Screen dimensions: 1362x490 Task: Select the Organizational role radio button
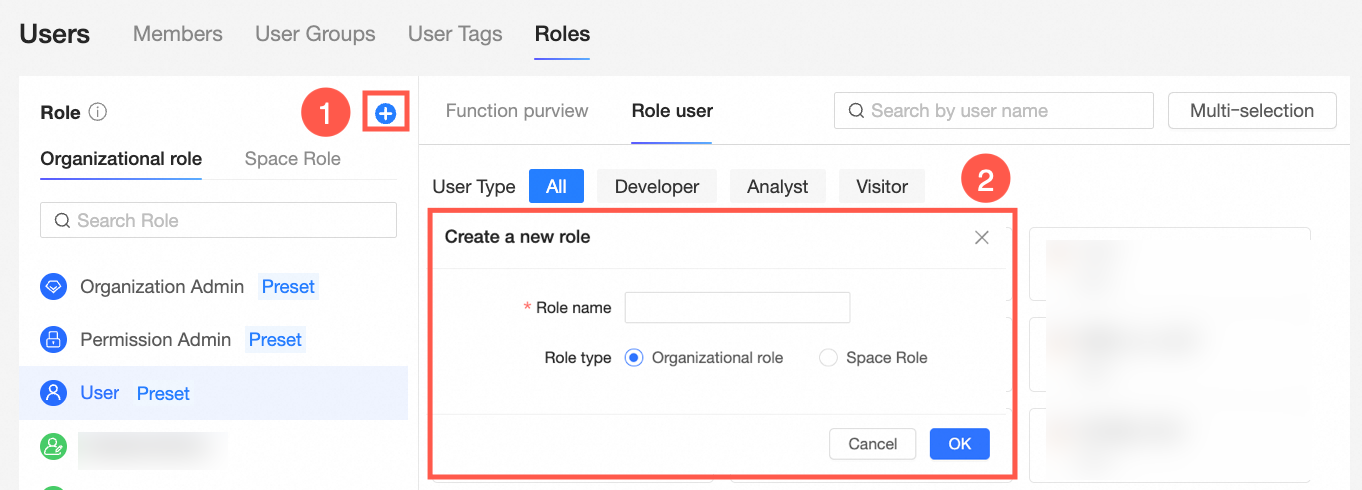pyautogui.click(x=633, y=358)
